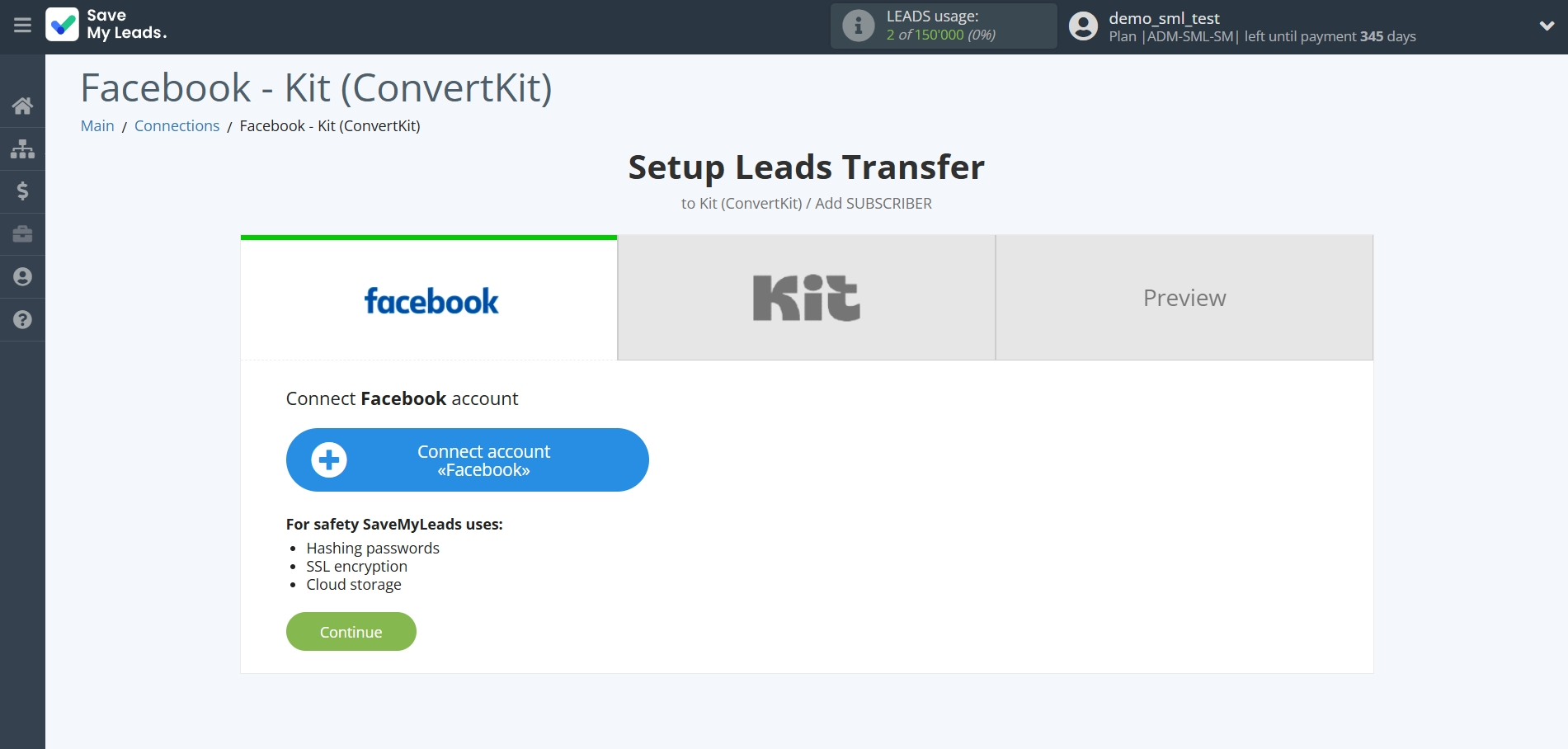Select the Facebook step tab
This screenshot has width=1568, height=749.
429,299
